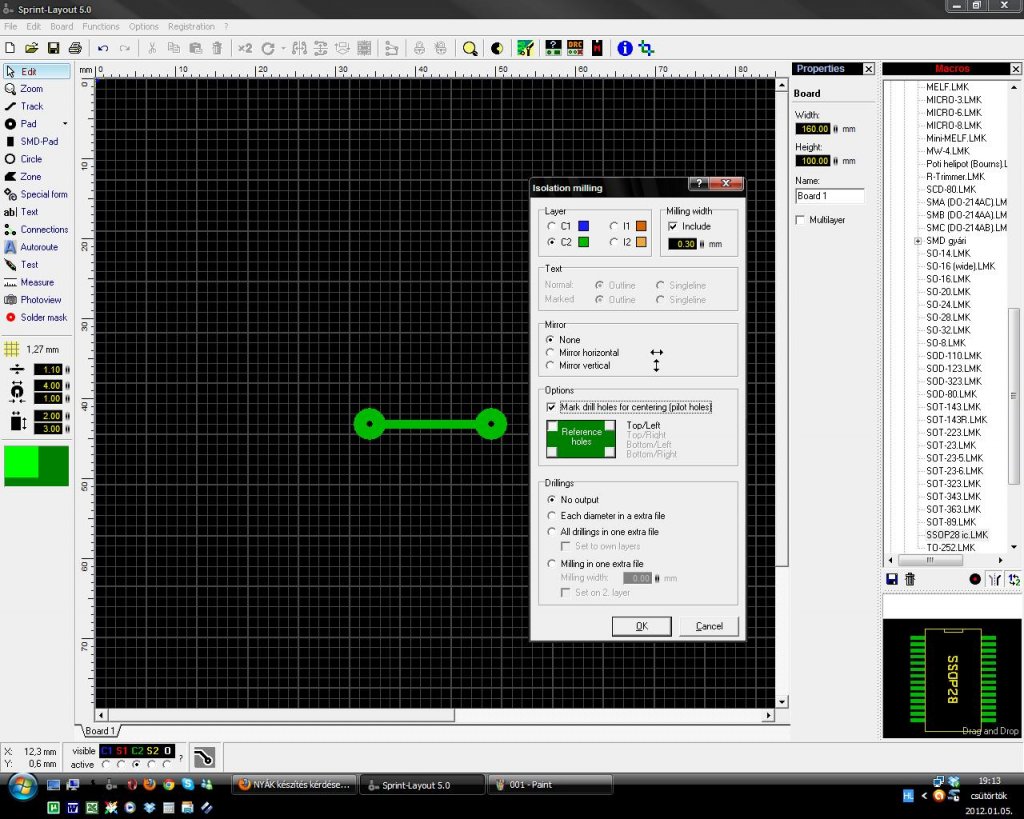The image size is (1024, 819).
Task: Toggle the Solder mask tool
Action: [37, 317]
